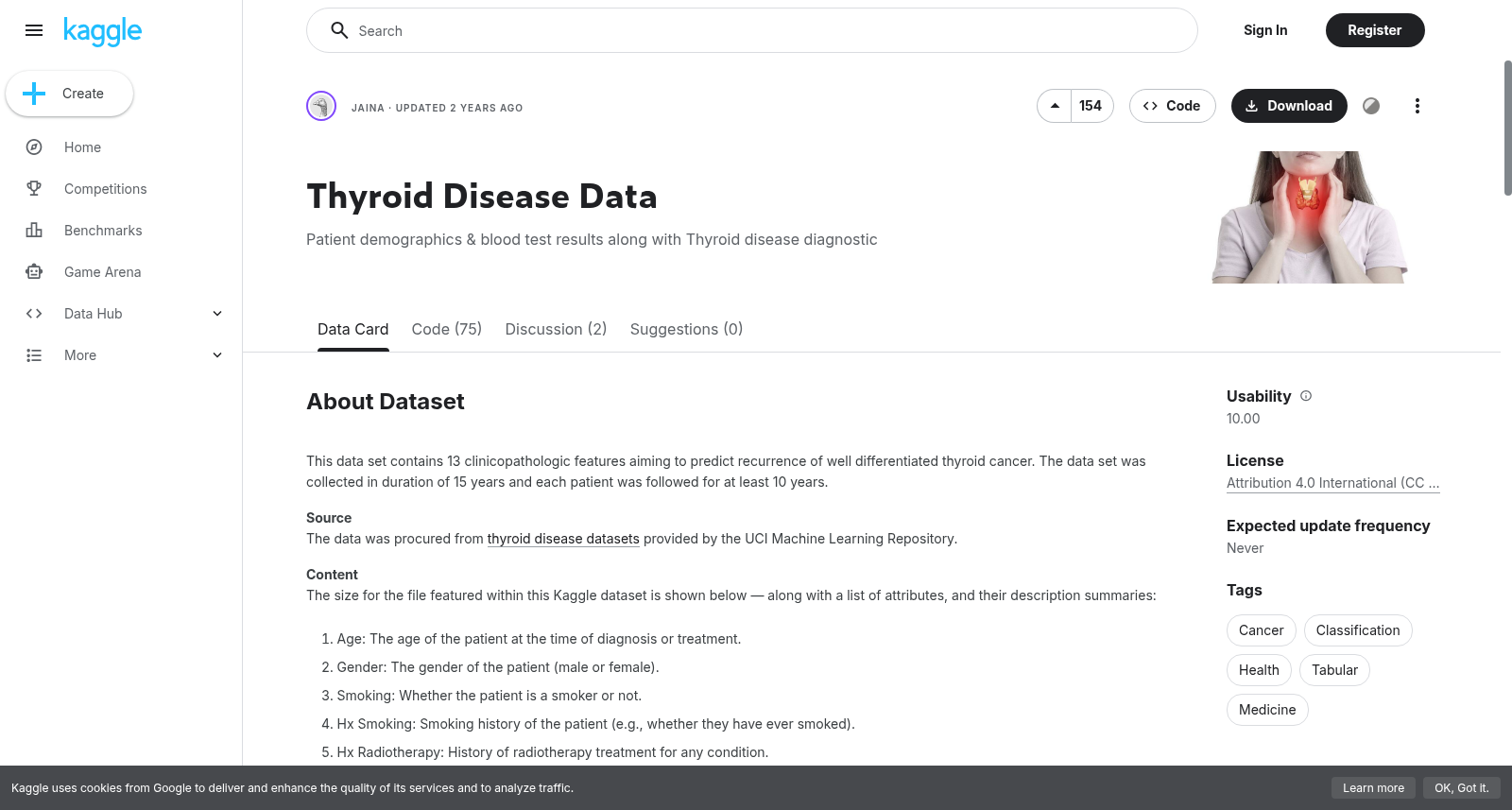Screen dimensions: 1512x810
Task: Click the usability info icon
Action: pyautogui.click(x=1306, y=396)
